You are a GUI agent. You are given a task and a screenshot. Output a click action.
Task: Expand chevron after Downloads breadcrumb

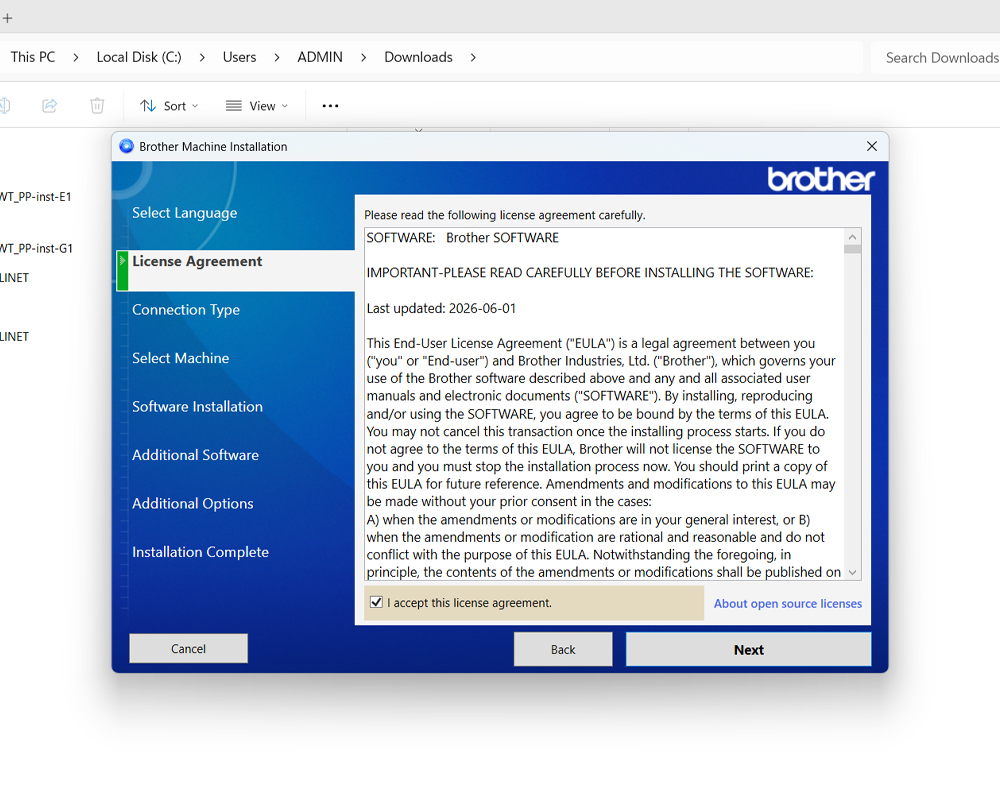(473, 57)
